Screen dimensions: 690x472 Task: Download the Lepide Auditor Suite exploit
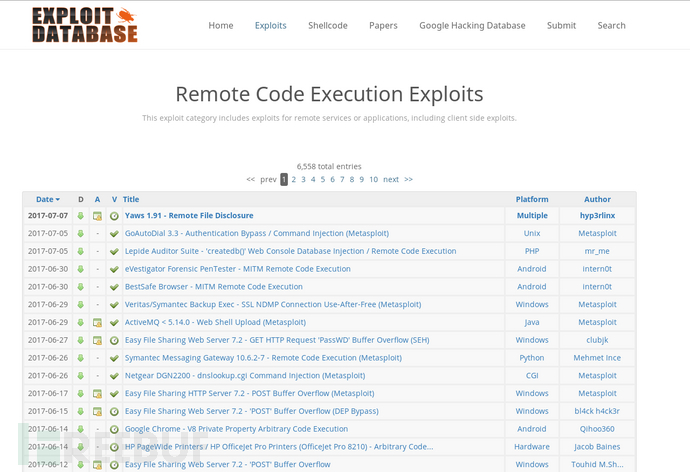pos(81,252)
